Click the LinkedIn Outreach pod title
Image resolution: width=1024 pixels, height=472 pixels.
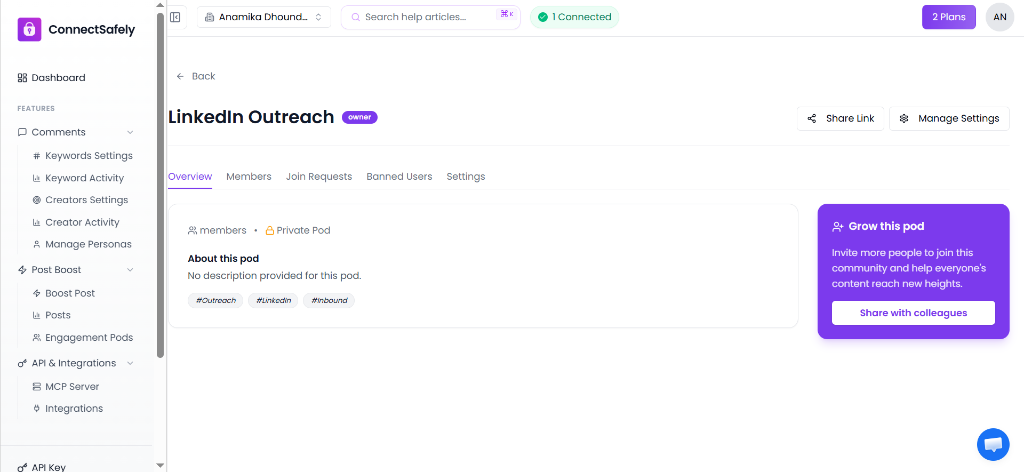(251, 117)
